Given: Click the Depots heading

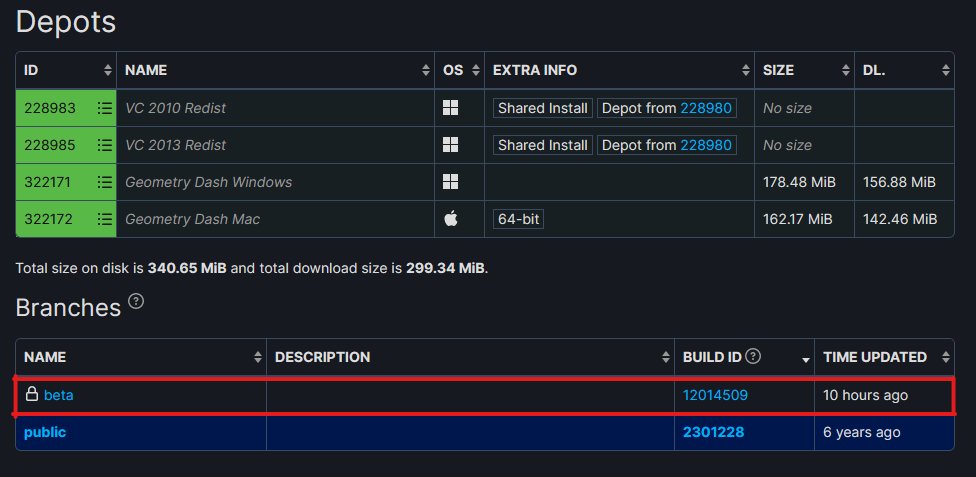Looking at the screenshot, I should pyautogui.click(x=65, y=22).
